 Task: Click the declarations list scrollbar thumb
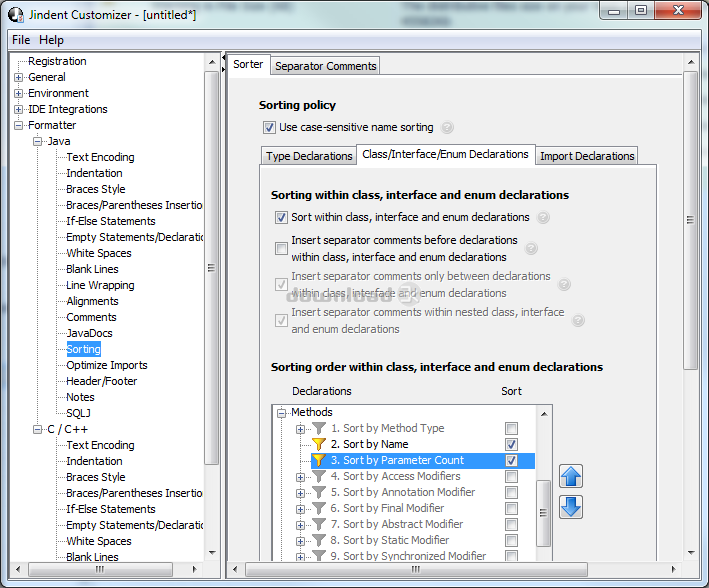click(x=543, y=513)
